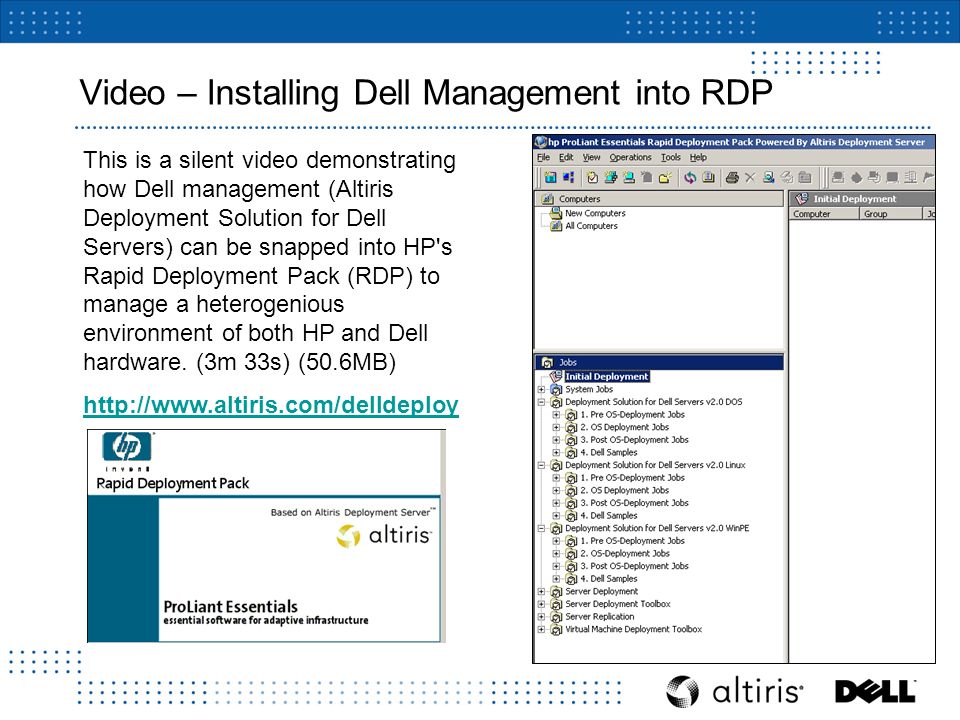Click the New Computers group icon

coord(556,213)
